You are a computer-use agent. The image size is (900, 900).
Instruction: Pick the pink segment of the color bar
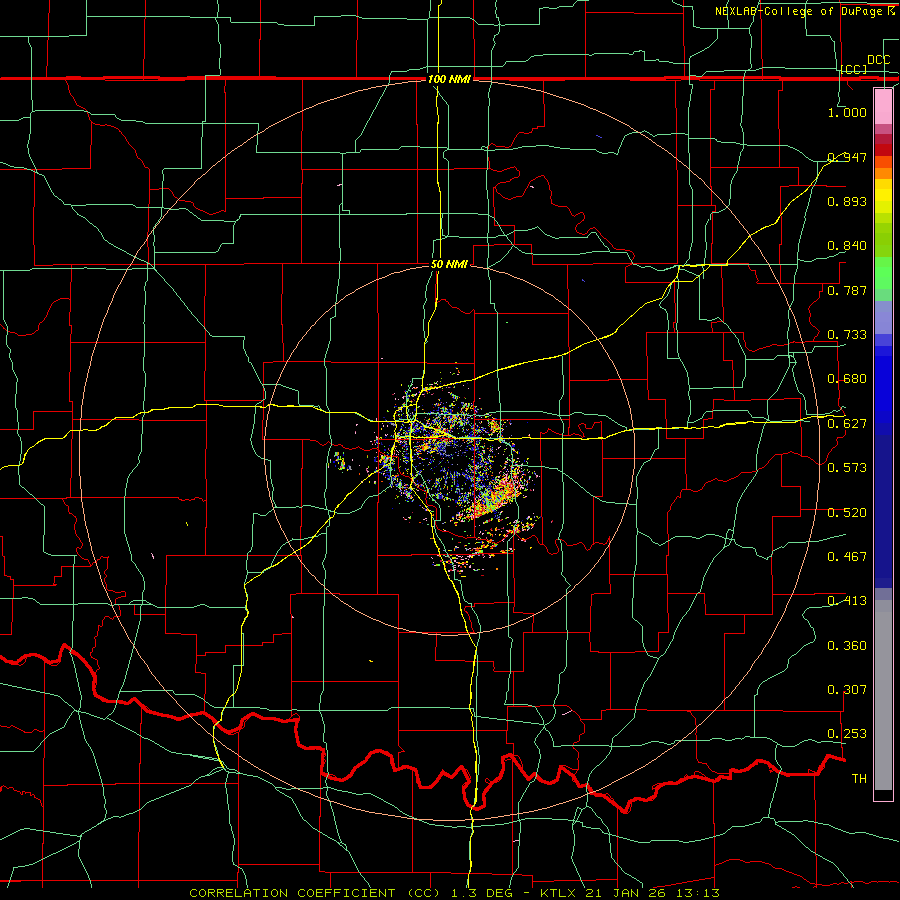883,106
